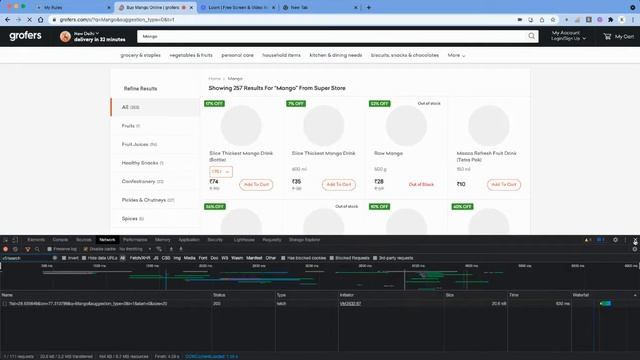Click the network filter text field
This screenshot has width=640, height=360.
[x=26, y=258]
